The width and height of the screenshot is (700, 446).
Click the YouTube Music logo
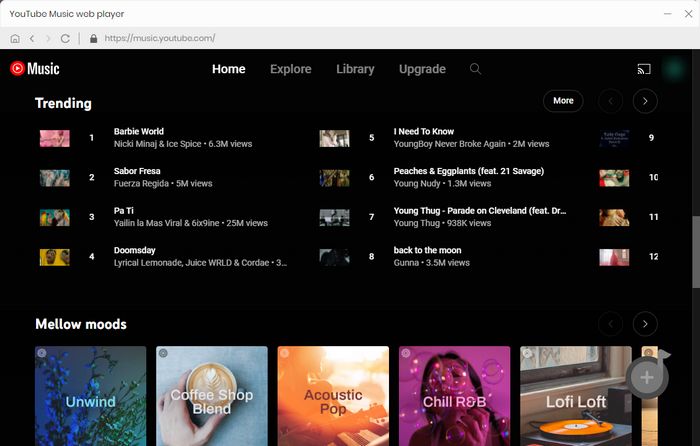pos(35,69)
